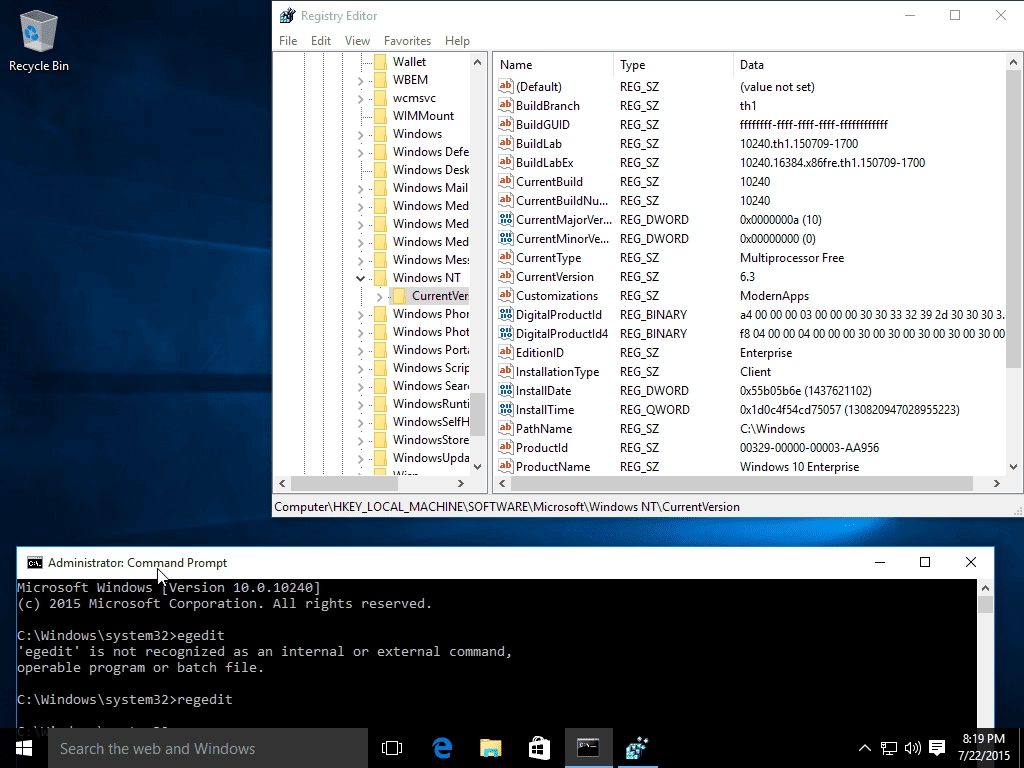Open the Help menu in Registry Editor
The width and height of the screenshot is (1024, 768).
457,40
